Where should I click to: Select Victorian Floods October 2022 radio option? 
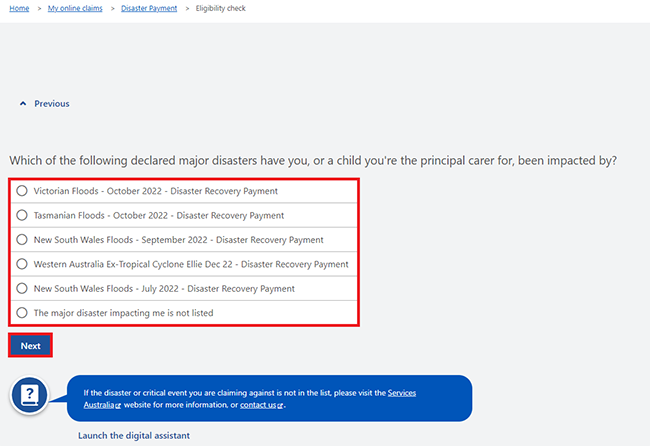(x=22, y=191)
